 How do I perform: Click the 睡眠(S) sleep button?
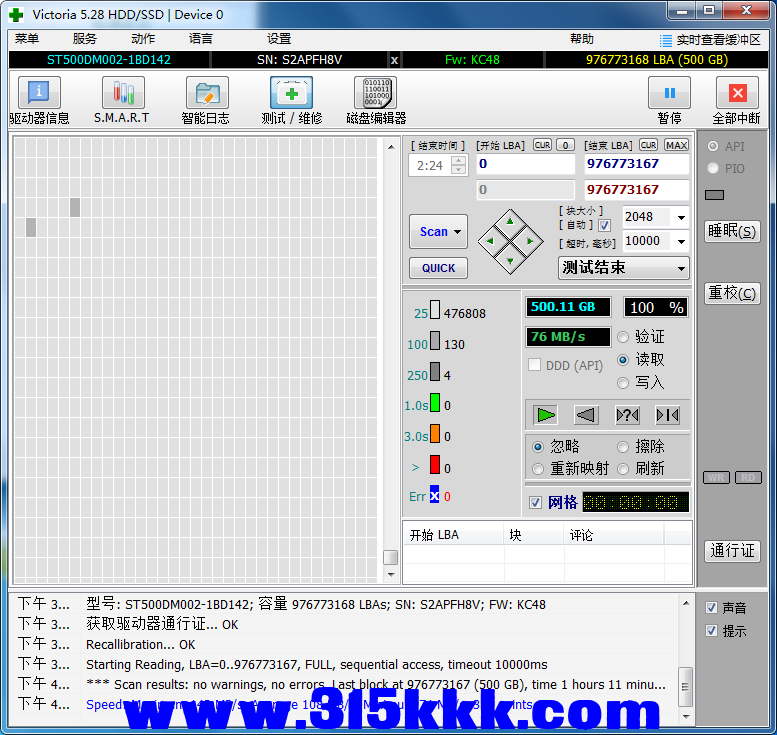point(732,231)
